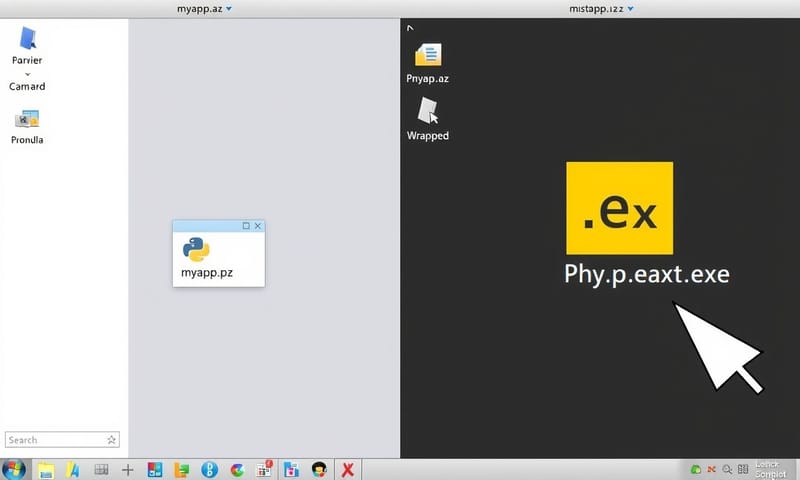Image resolution: width=800 pixels, height=480 pixels.
Task: Open the blue circle 'B' taskbar icon
Action: coord(209,469)
